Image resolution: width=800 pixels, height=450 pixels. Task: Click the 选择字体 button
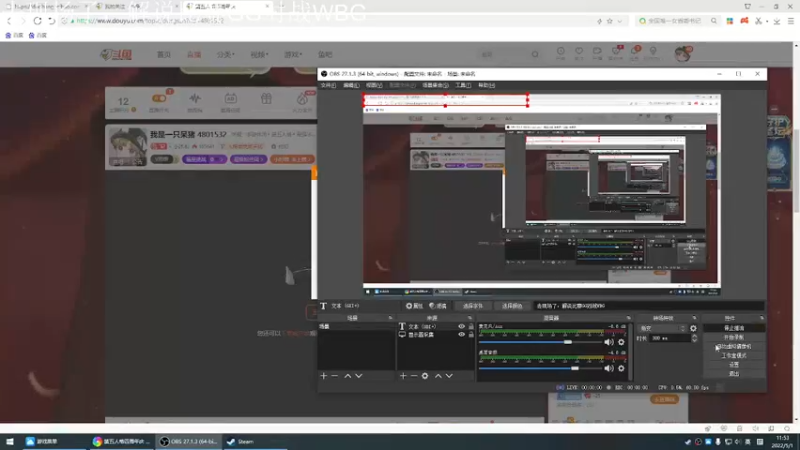[x=473, y=306]
